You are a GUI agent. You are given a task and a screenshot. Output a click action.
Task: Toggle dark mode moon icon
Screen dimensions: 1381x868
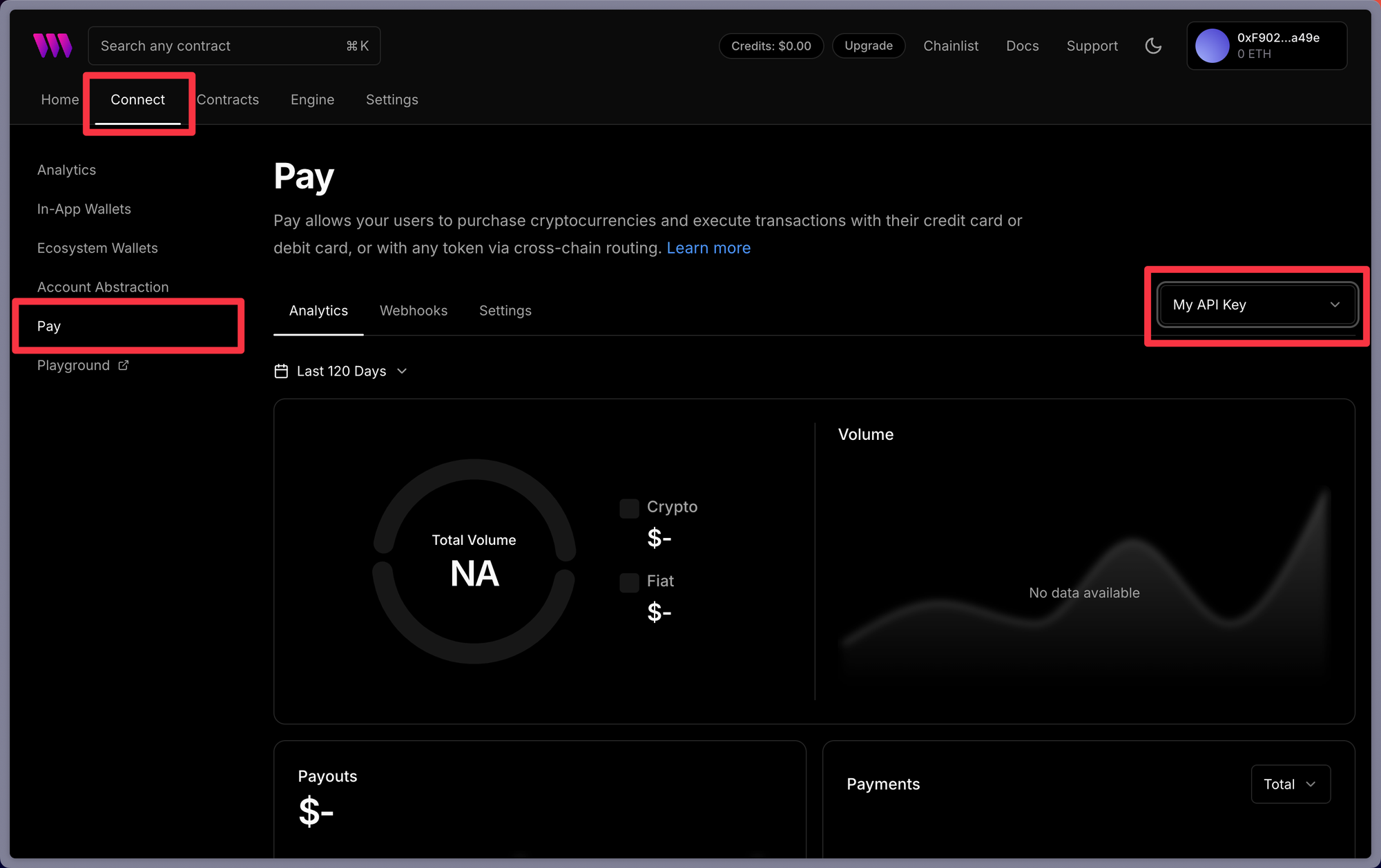[1153, 46]
